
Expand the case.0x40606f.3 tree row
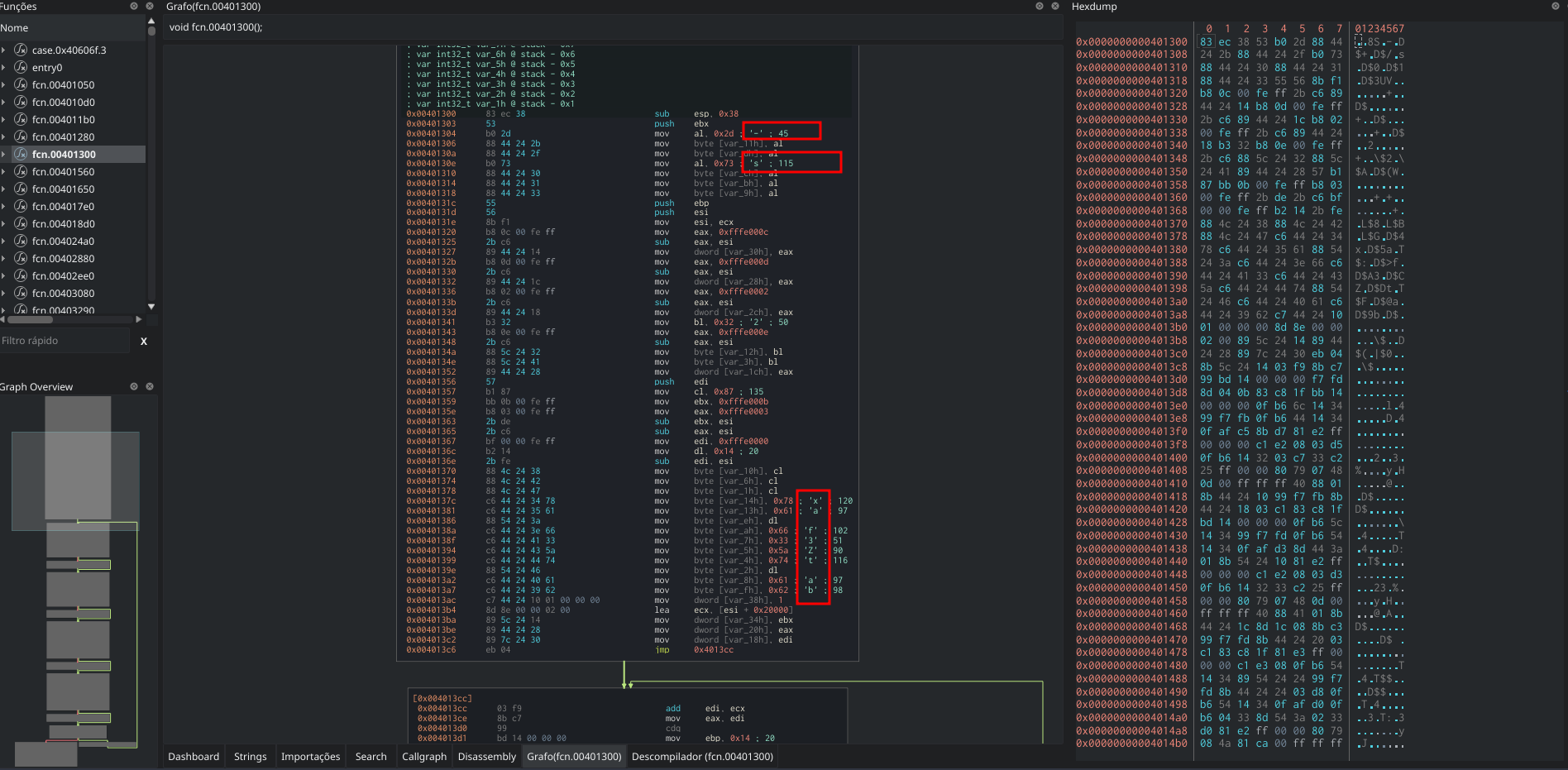(4, 50)
